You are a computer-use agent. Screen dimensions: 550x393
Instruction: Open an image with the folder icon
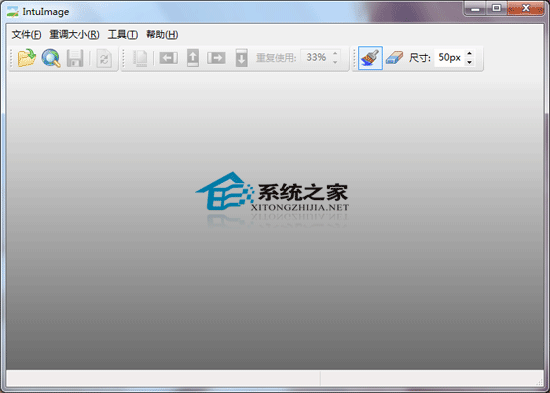click(27, 58)
